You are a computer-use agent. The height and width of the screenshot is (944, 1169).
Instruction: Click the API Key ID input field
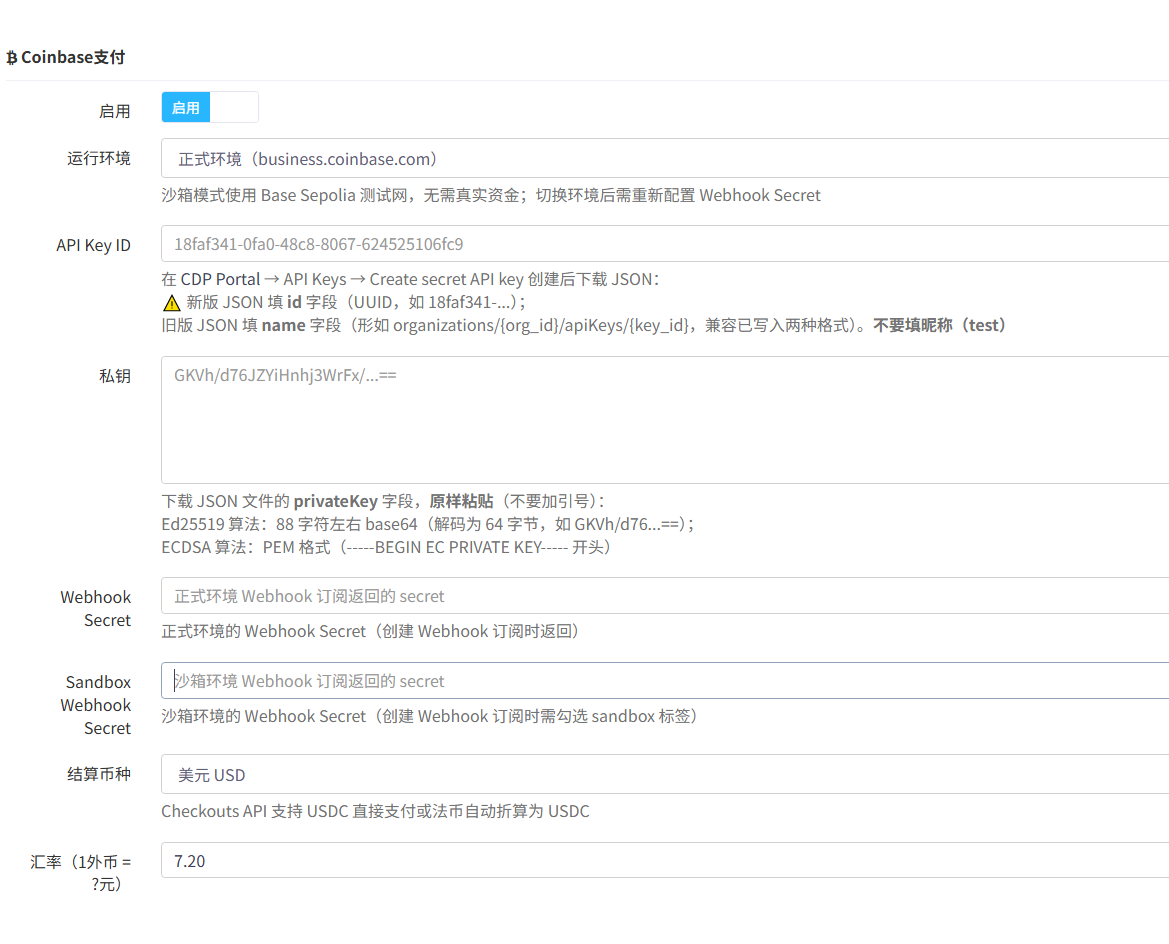point(665,244)
